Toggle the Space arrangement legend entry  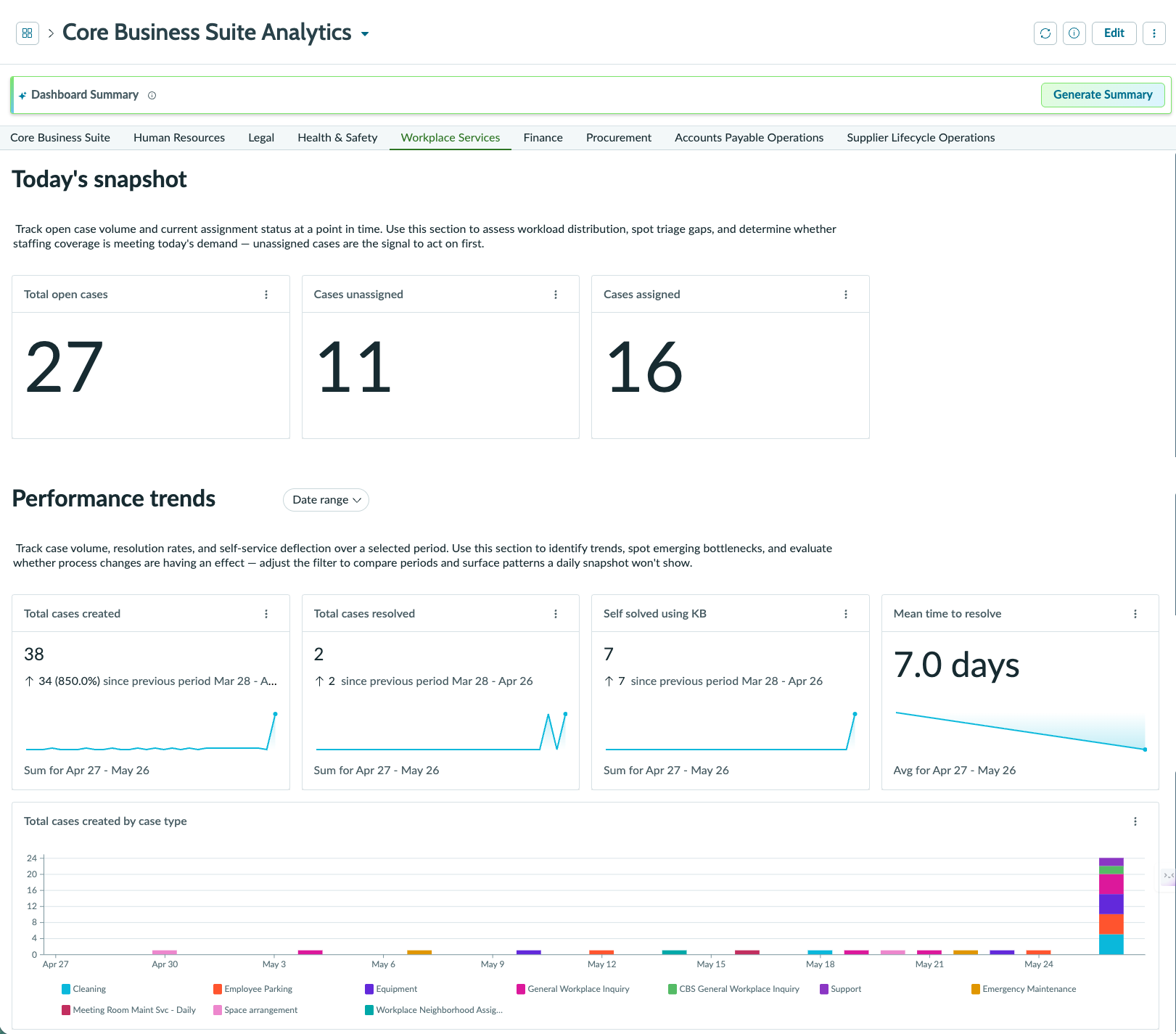tap(255, 1010)
